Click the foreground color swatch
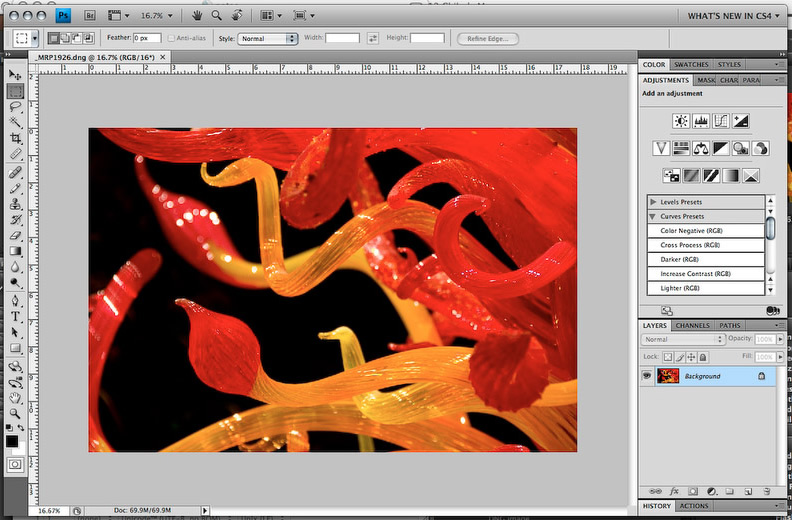The height and width of the screenshot is (520, 792). coord(12,441)
